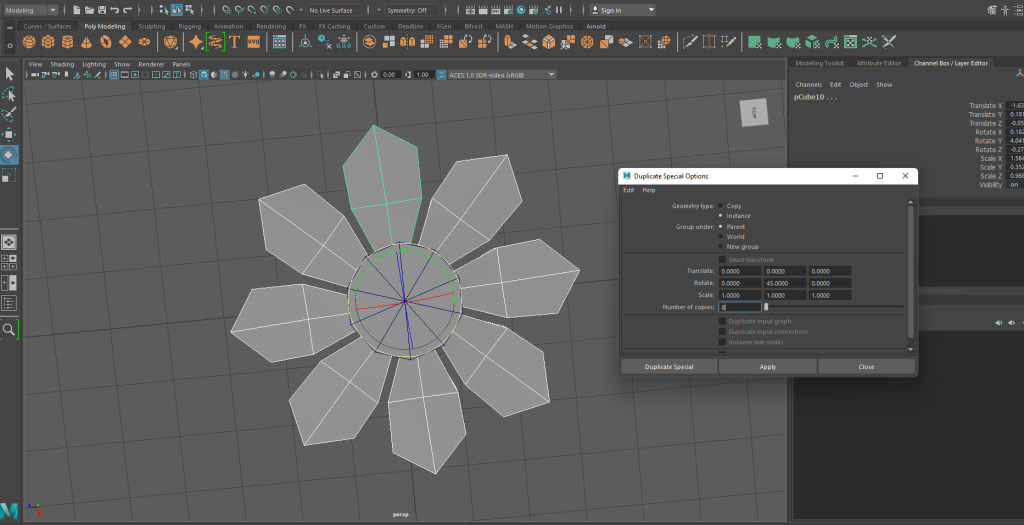This screenshot has width=1024, height=525.
Task: Create a platonic solid from shelf
Action: pos(170,42)
